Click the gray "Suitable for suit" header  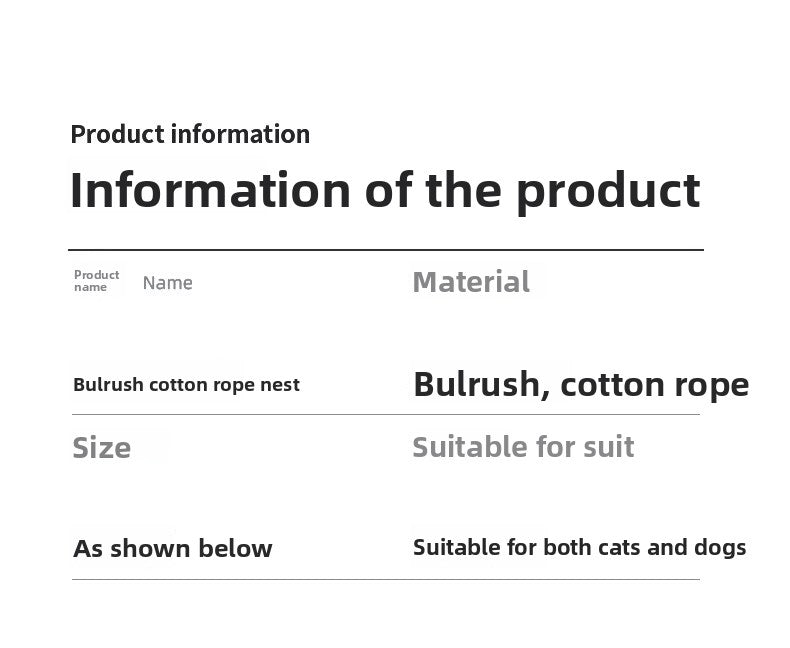pos(523,446)
